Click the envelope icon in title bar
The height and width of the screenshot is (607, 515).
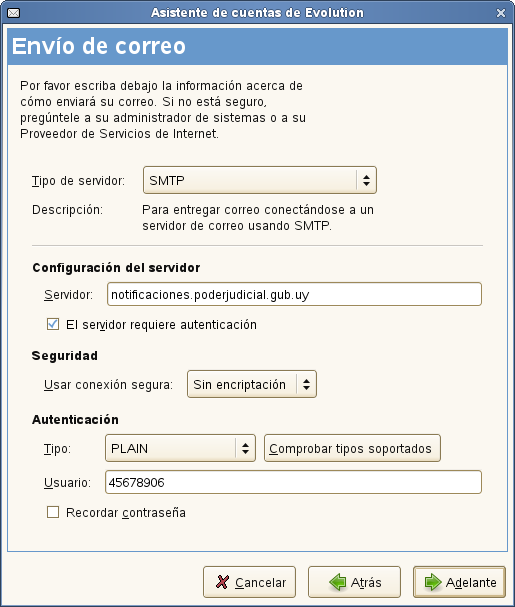coord(14,13)
